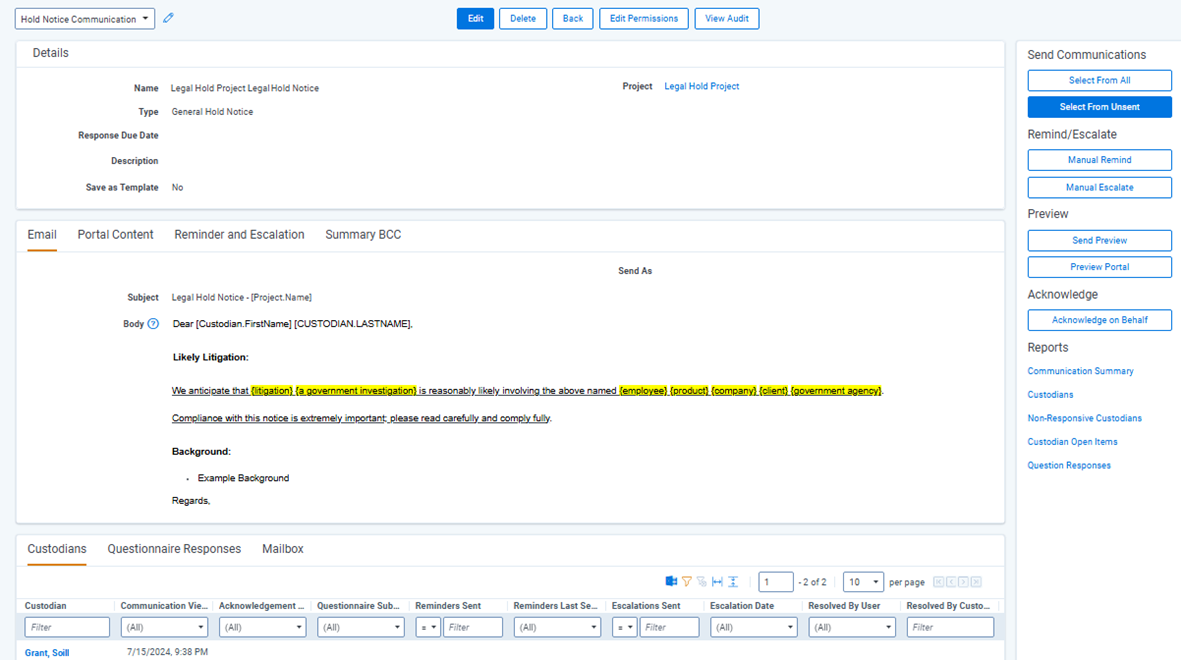Open the Summary BCC tab
1181x660 pixels.
[x=363, y=234]
